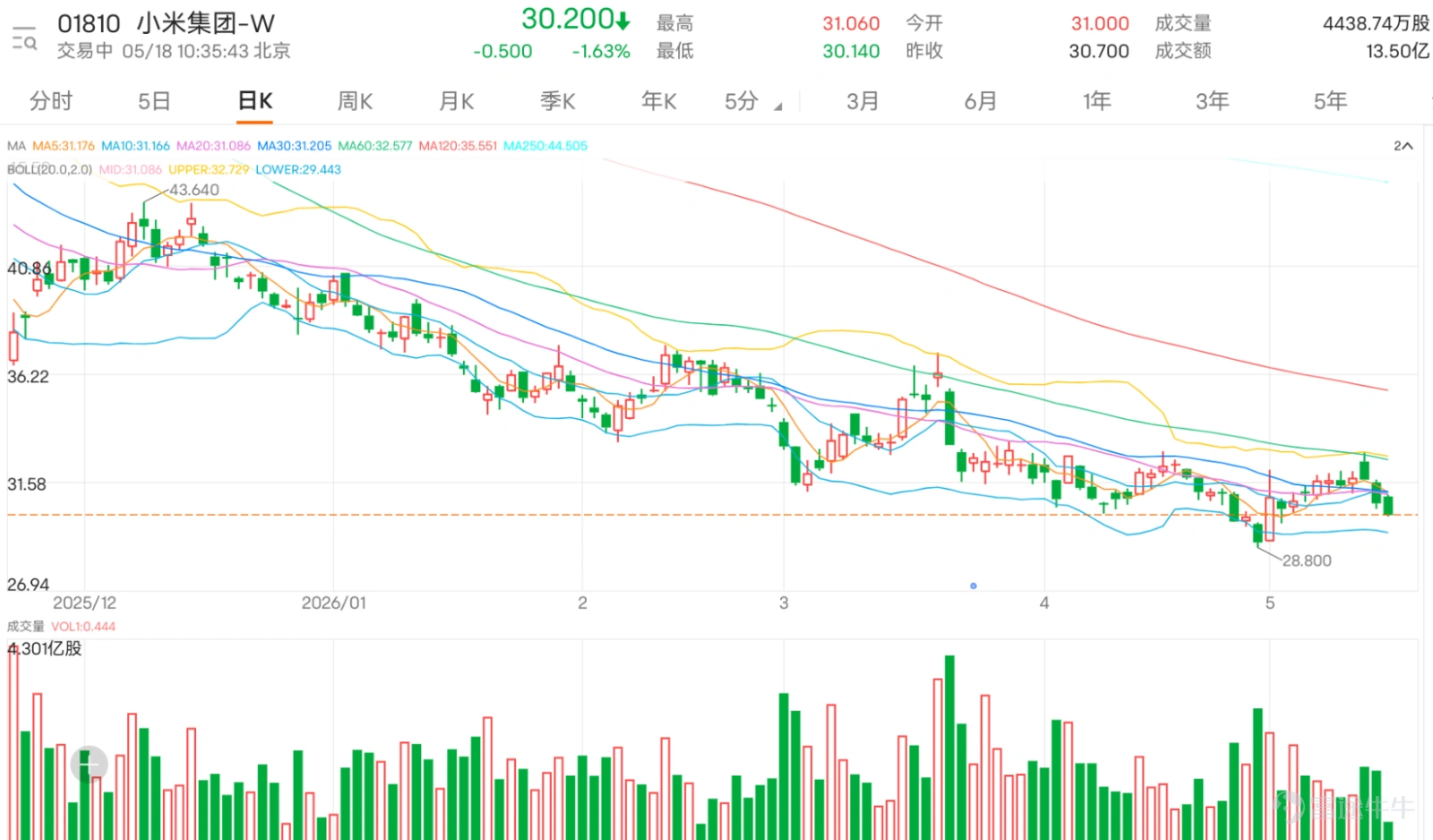Open the 5分 minute interval dropdown
The image size is (1433, 840).
pyautogui.click(x=752, y=101)
